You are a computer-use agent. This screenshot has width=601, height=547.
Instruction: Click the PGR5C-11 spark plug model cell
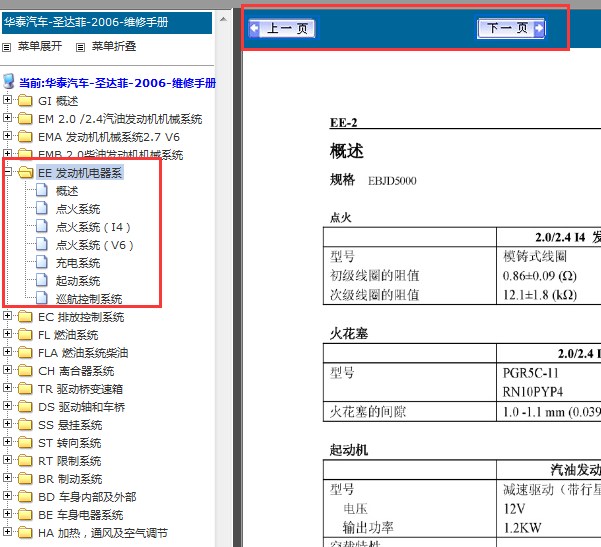point(530,373)
